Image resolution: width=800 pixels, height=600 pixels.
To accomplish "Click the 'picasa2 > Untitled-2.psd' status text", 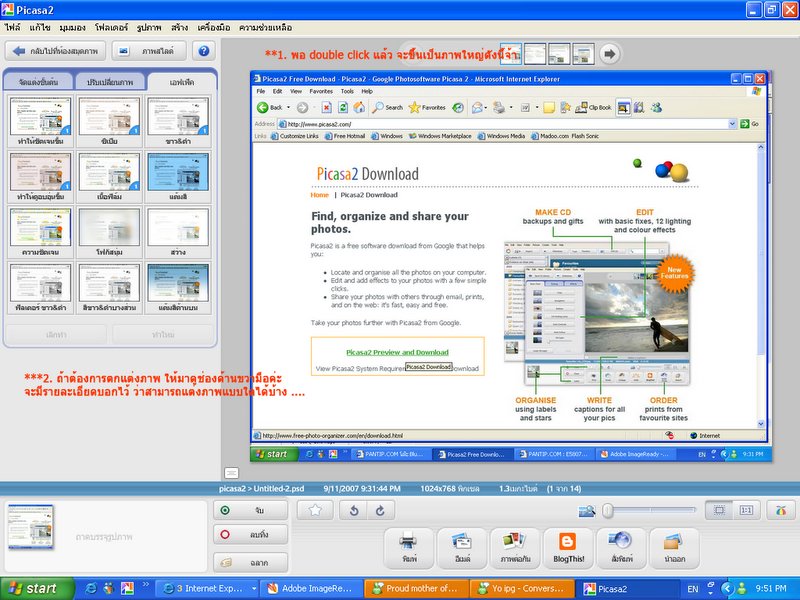I will [261, 489].
